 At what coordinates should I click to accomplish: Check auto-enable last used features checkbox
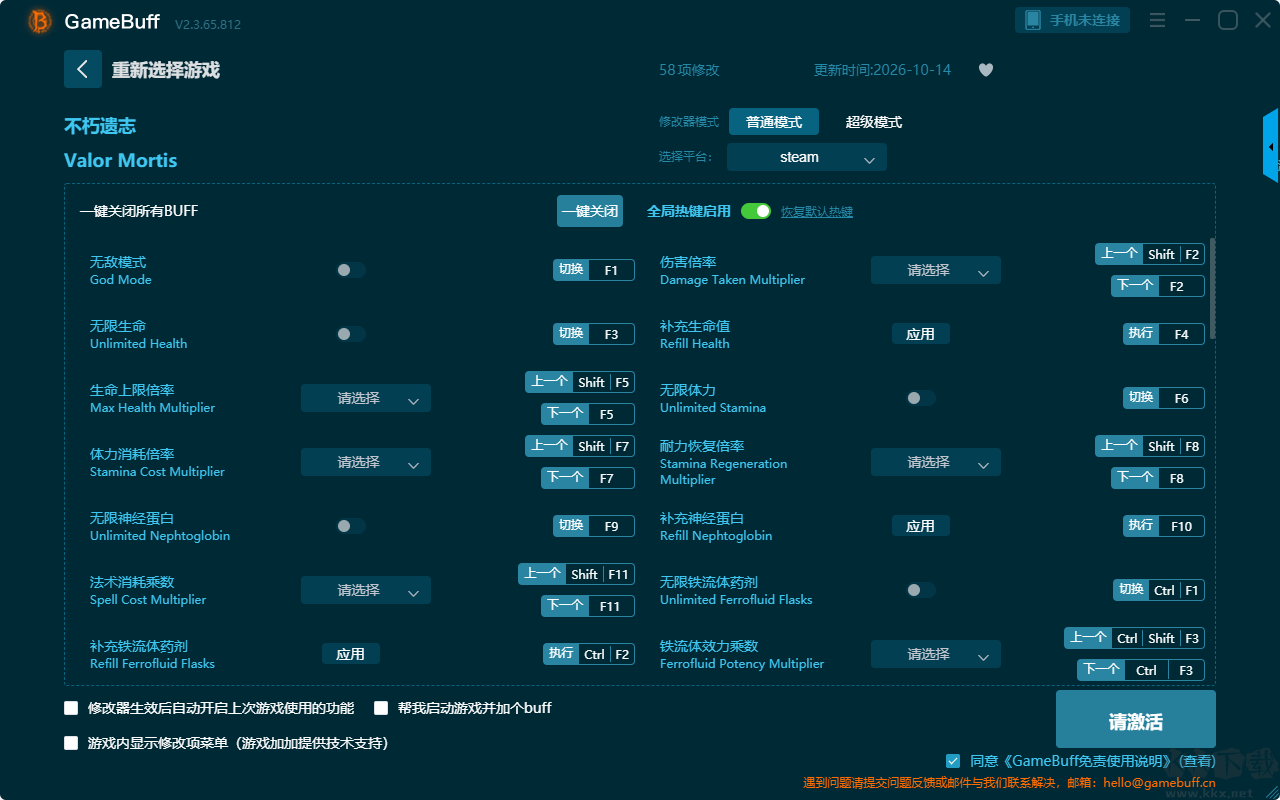point(71,708)
